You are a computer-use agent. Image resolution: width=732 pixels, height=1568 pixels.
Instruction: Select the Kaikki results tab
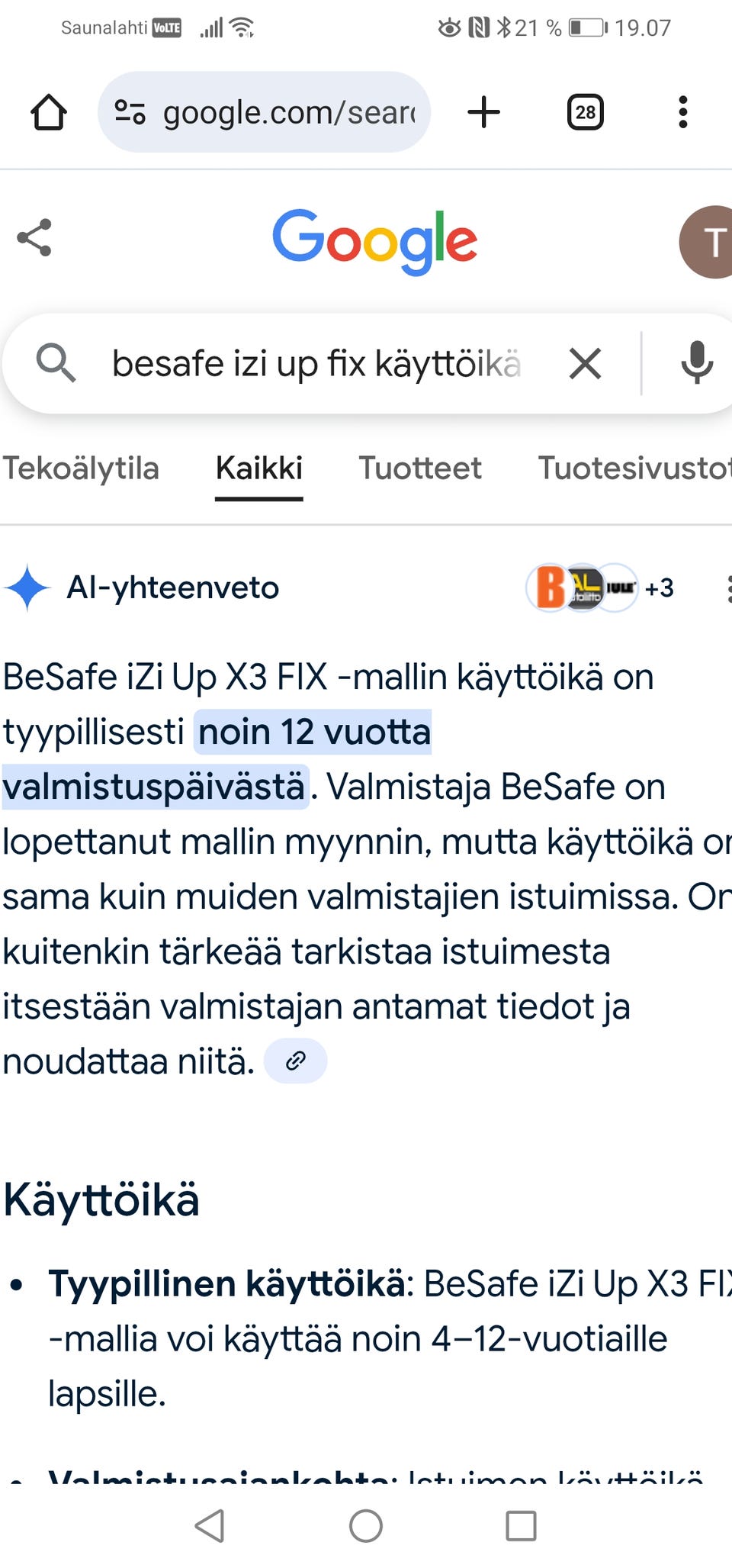(x=259, y=468)
